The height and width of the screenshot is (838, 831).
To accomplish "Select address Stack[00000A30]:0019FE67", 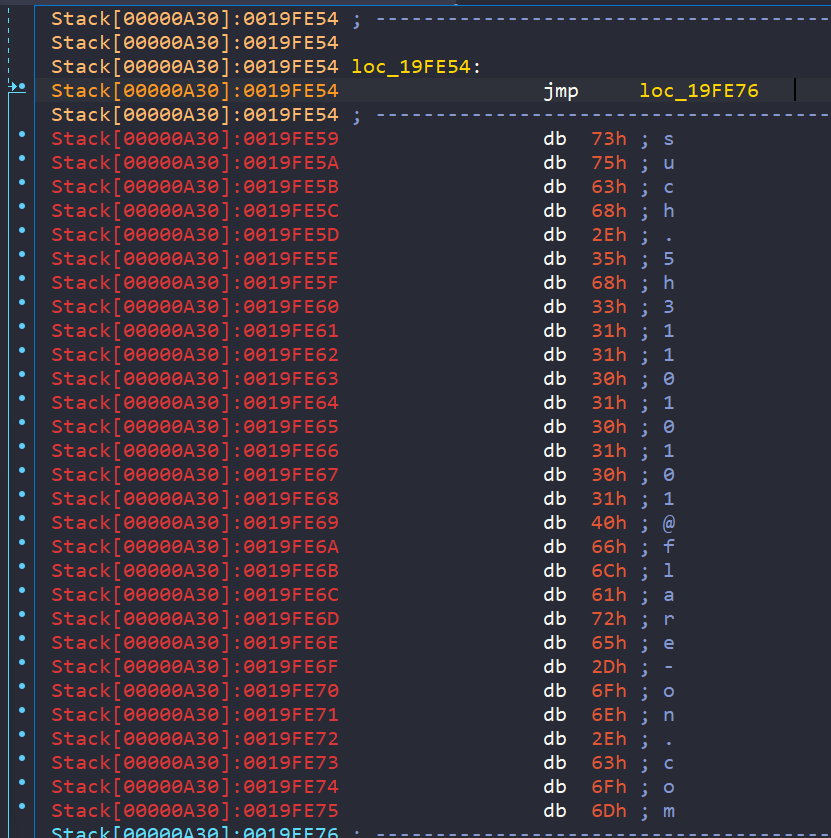I will (195, 475).
